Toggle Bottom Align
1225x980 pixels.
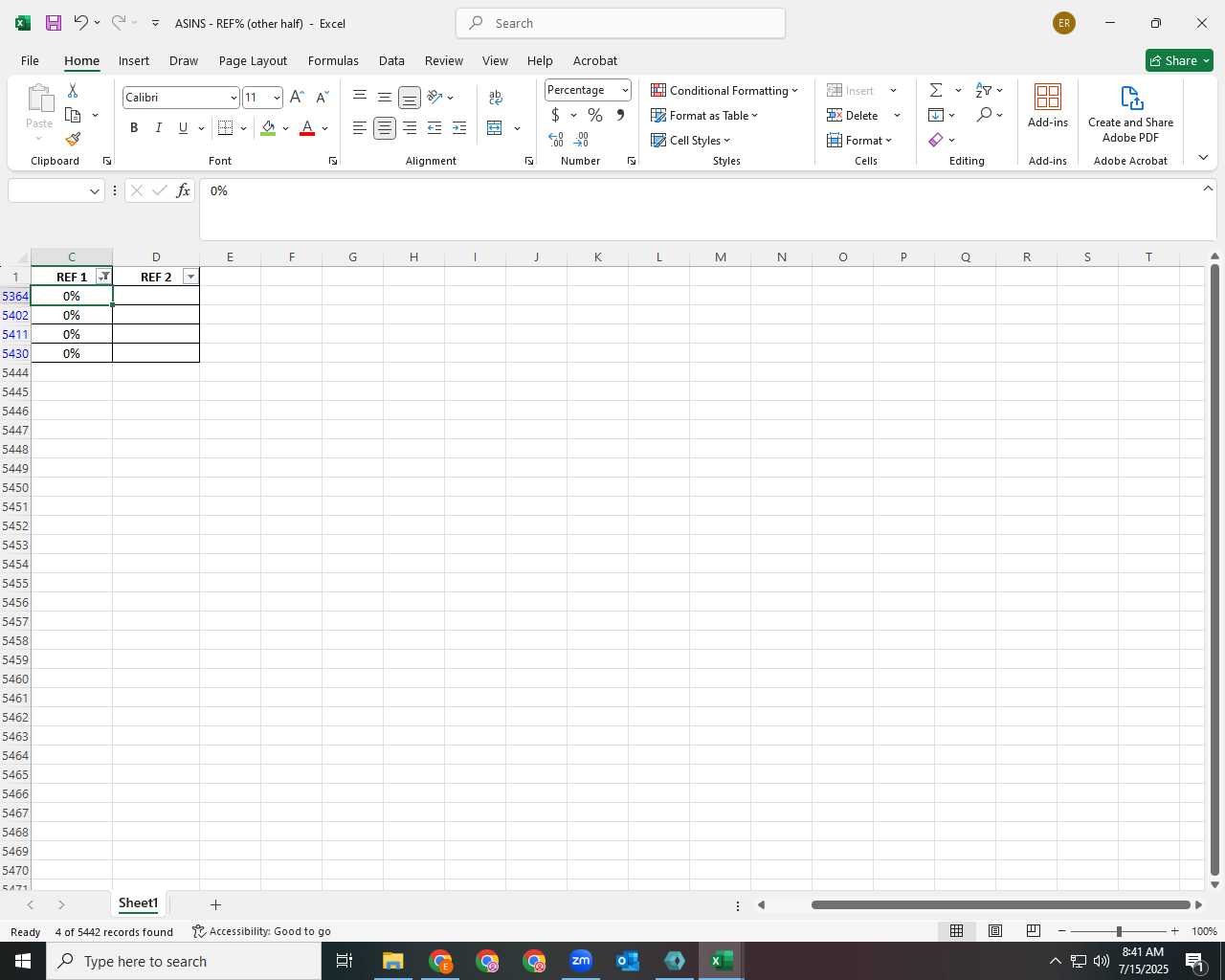pyautogui.click(x=410, y=97)
